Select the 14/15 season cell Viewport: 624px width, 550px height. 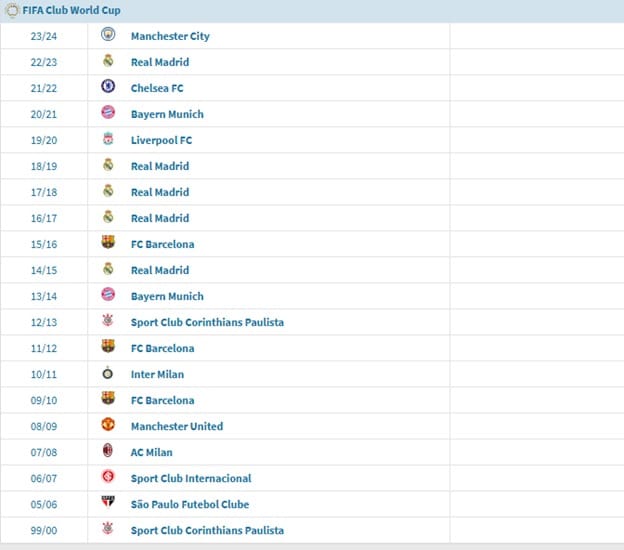coord(44,270)
